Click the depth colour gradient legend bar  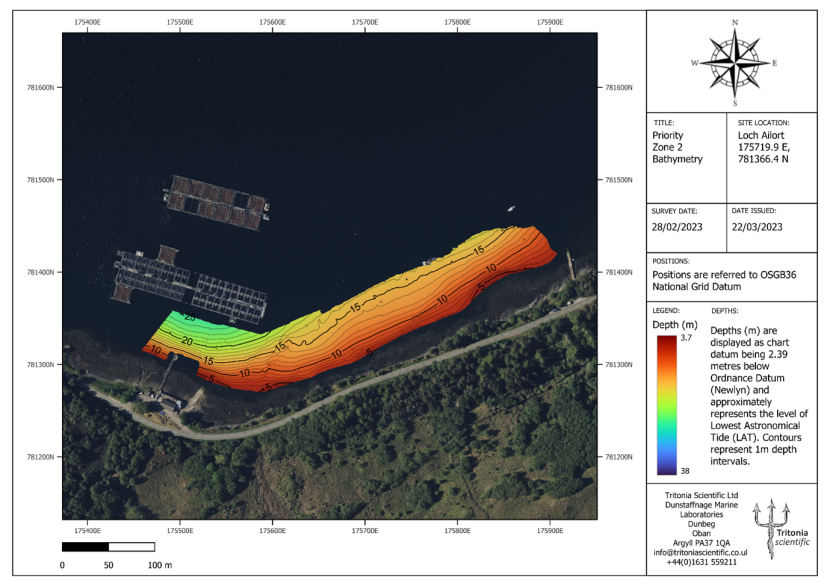tap(666, 405)
